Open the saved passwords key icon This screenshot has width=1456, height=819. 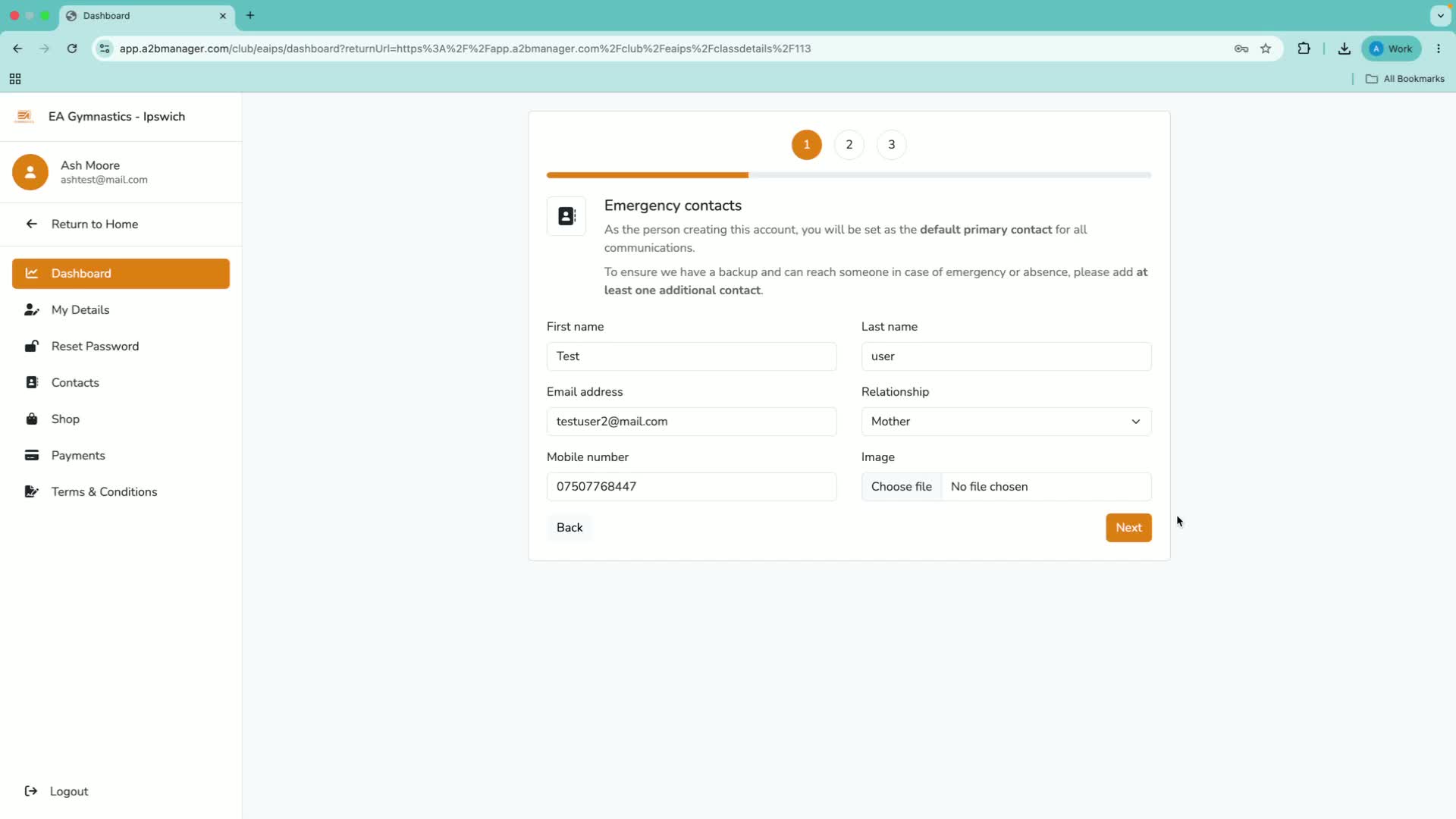point(1241,49)
